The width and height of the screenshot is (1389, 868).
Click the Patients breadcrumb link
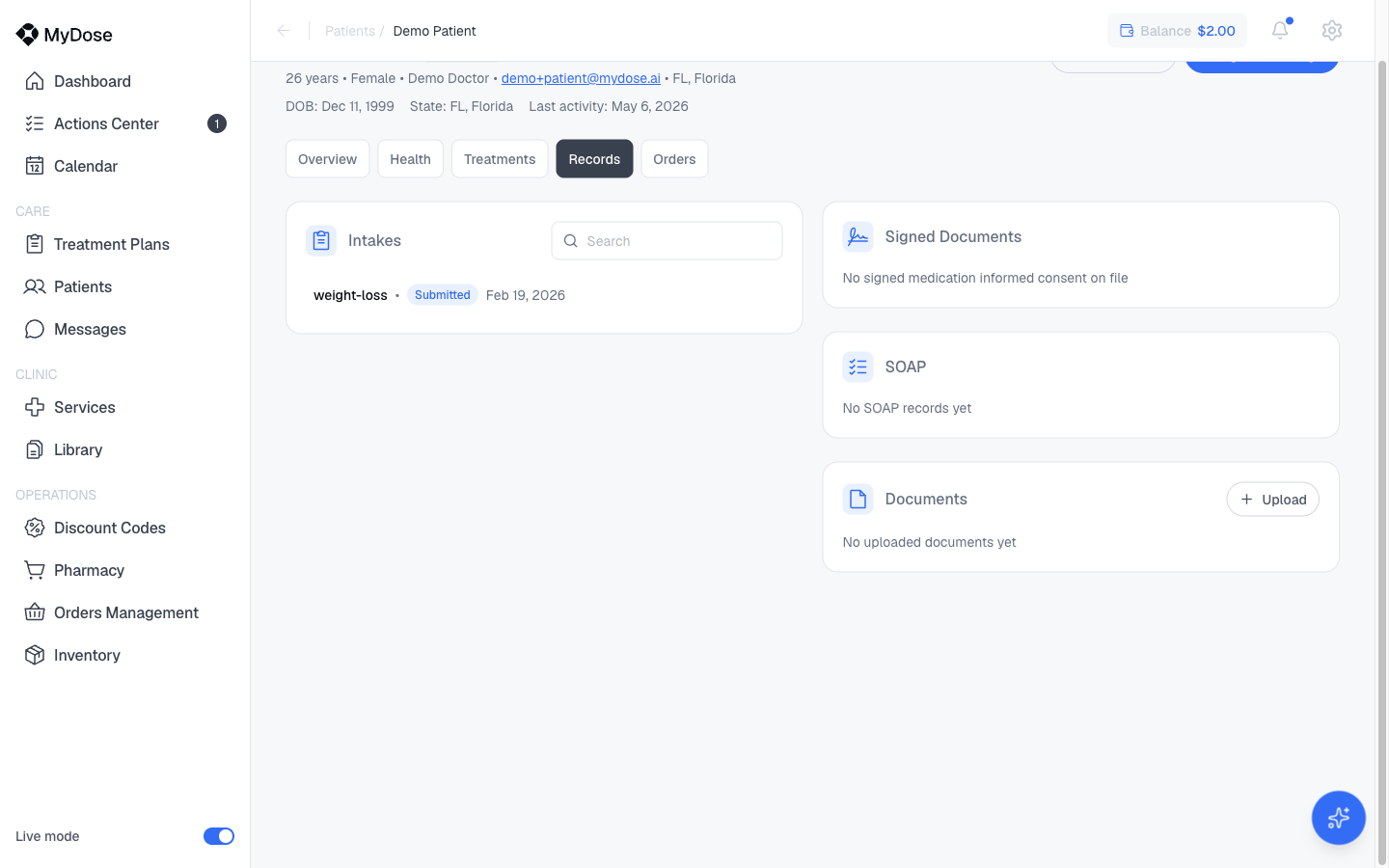pyautogui.click(x=350, y=31)
